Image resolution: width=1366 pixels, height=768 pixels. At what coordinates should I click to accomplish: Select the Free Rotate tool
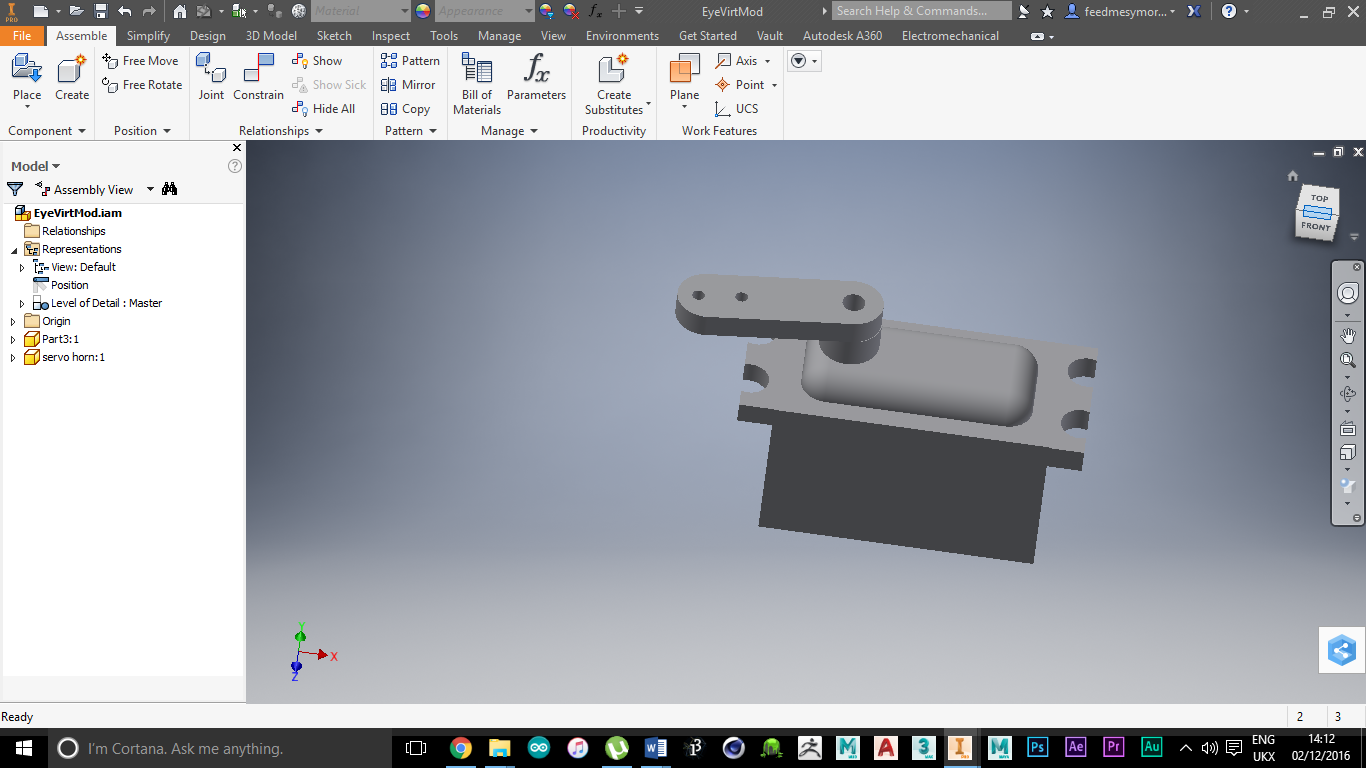click(142, 85)
